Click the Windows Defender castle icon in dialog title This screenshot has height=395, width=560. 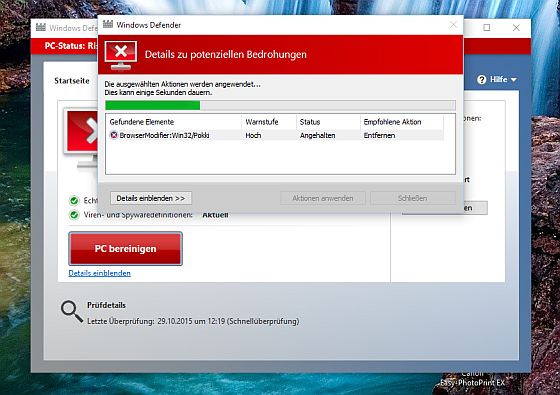pyautogui.click(x=108, y=24)
